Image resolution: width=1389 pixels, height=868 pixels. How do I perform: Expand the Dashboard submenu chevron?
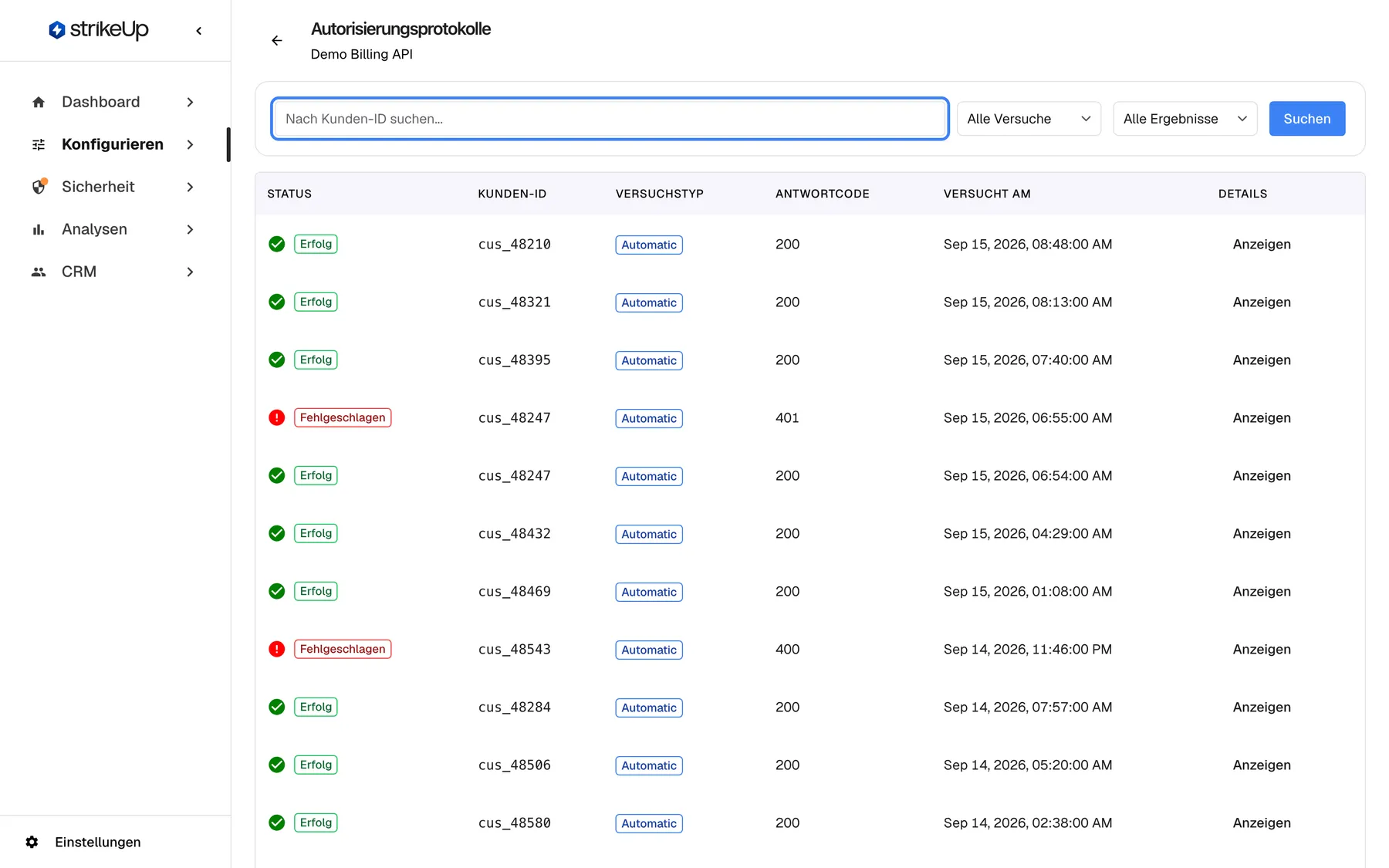(190, 102)
